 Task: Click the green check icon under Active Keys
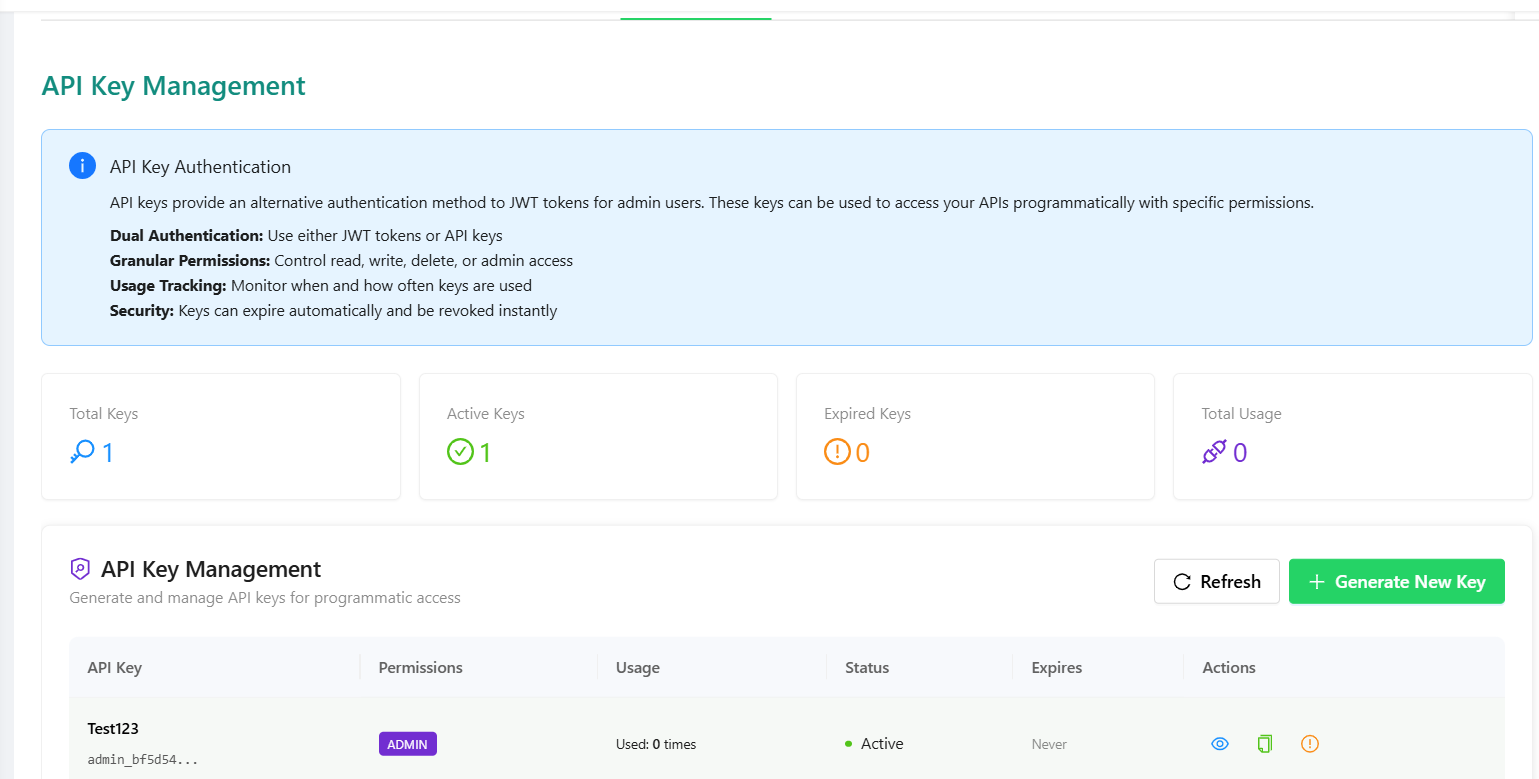coord(461,451)
